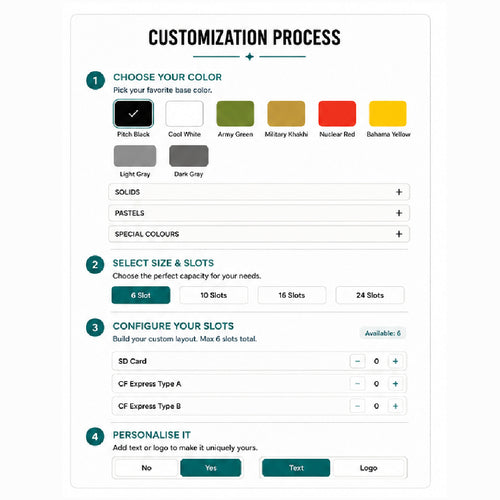Select the Pitch Black swatch

point(133,114)
